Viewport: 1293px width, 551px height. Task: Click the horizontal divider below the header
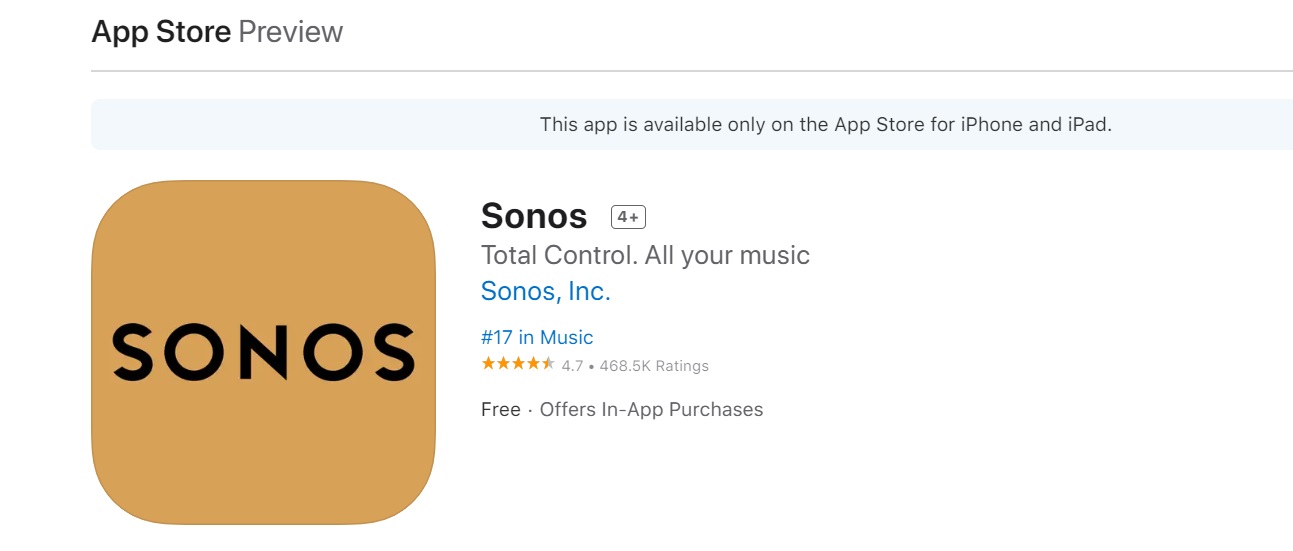[x=691, y=71]
